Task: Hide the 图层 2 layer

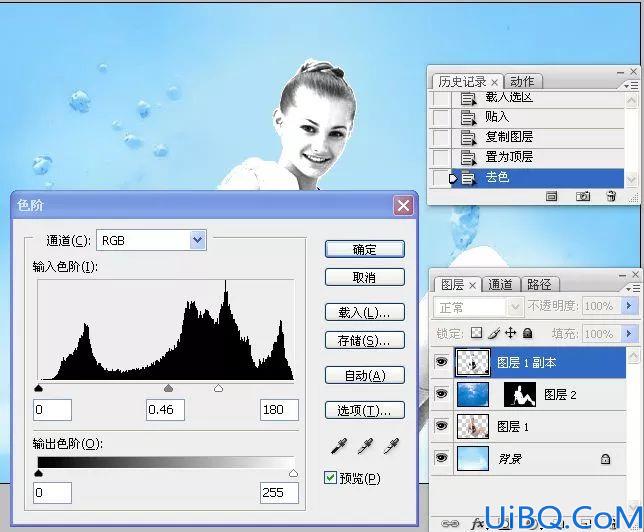Action: point(442,394)
